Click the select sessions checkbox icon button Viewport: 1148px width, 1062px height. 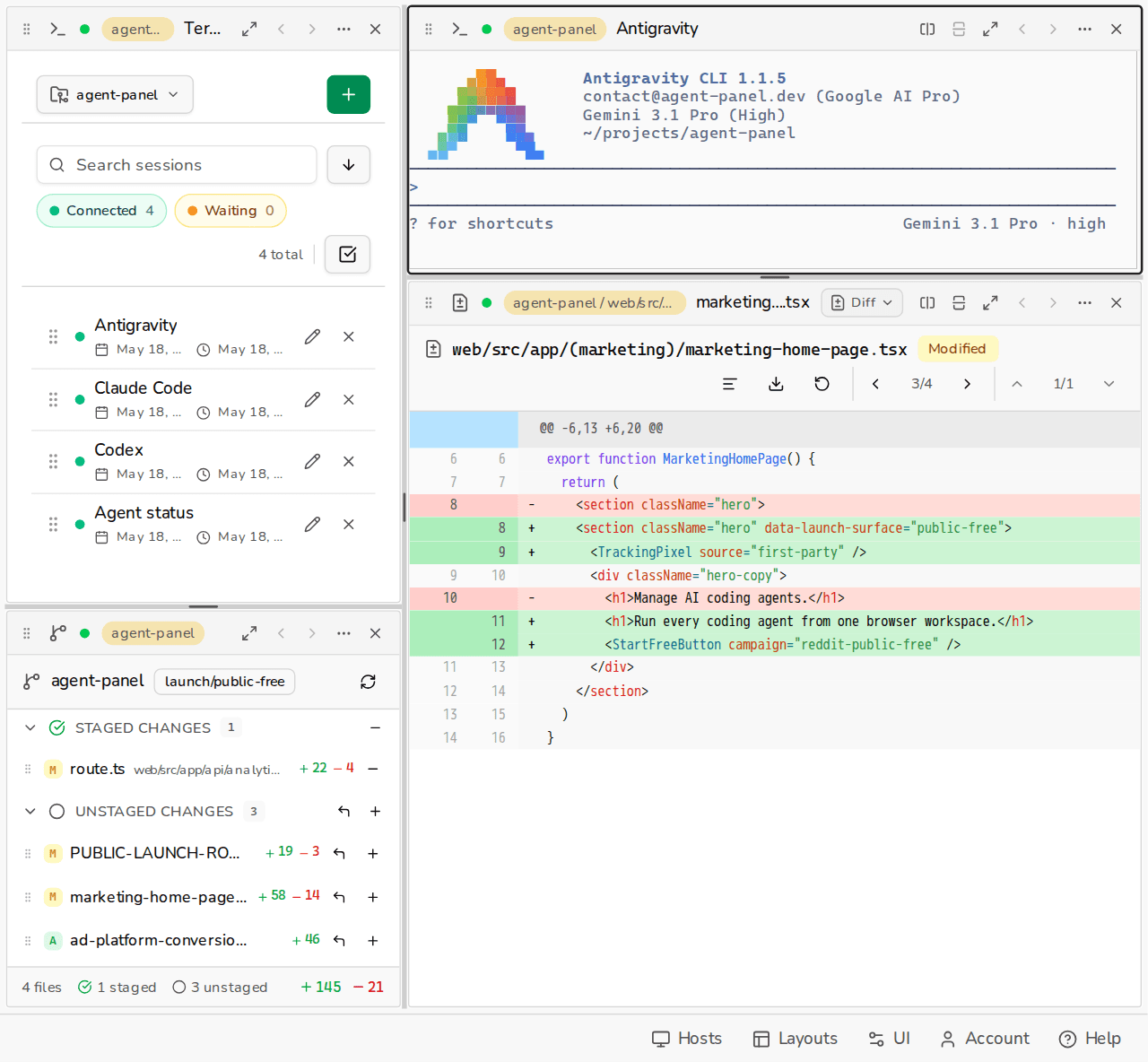[x=348, y=255]
